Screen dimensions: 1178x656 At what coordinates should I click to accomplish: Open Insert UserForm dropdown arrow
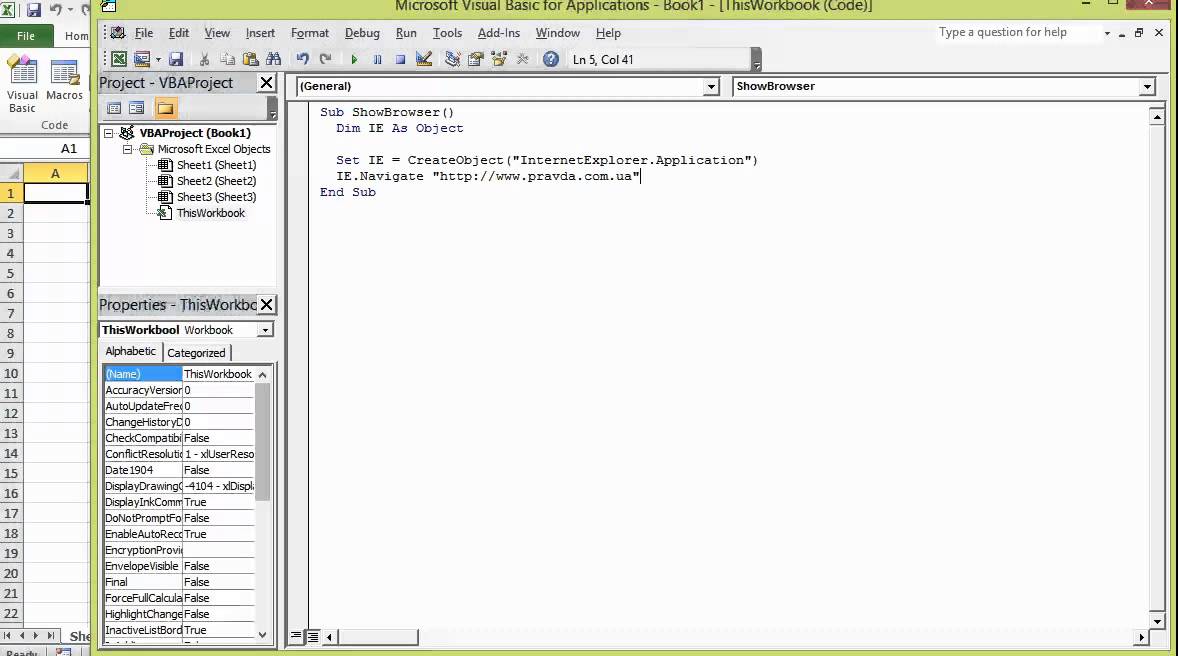coord(159,59)
